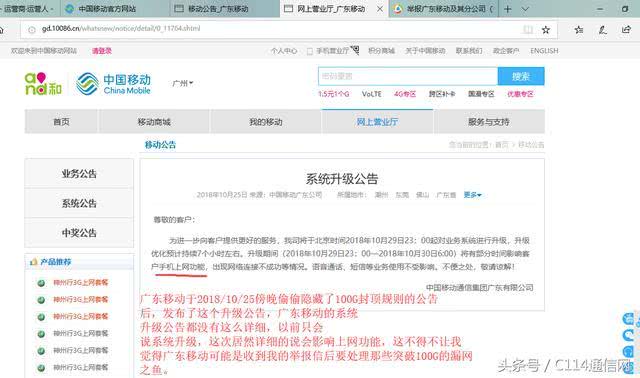Click the favorite star in address bar

(x=546, y=29)
